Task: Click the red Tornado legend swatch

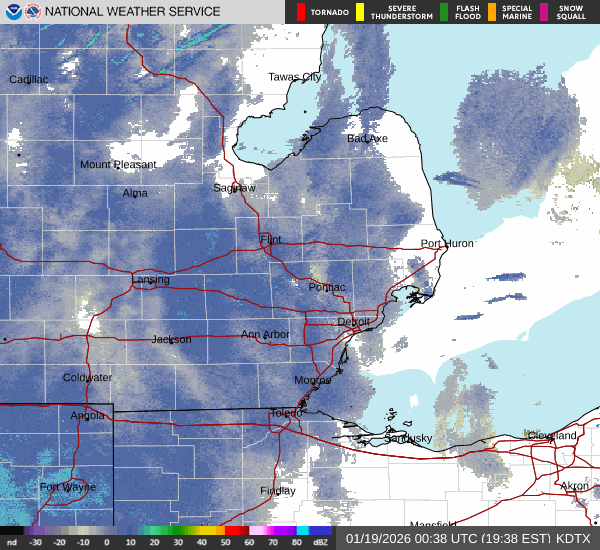Action: tap(300, 12)
